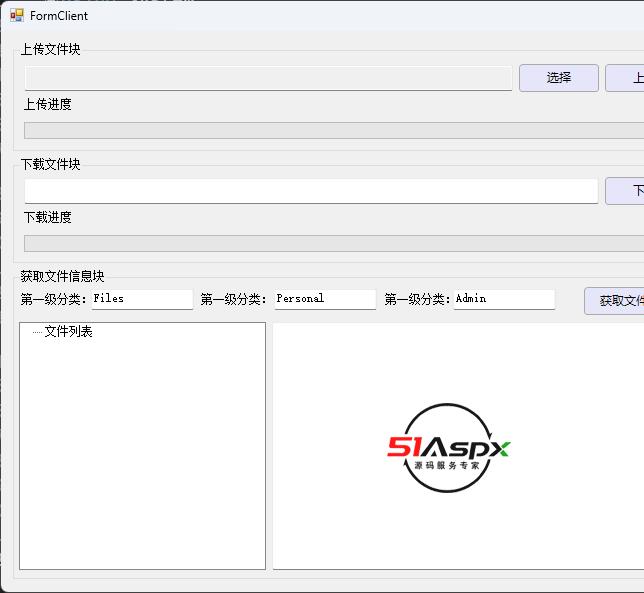Click the download progress bar under 下载进度
Image resolution: width=644 pixels, height=593 pixels.
point(334,244)
